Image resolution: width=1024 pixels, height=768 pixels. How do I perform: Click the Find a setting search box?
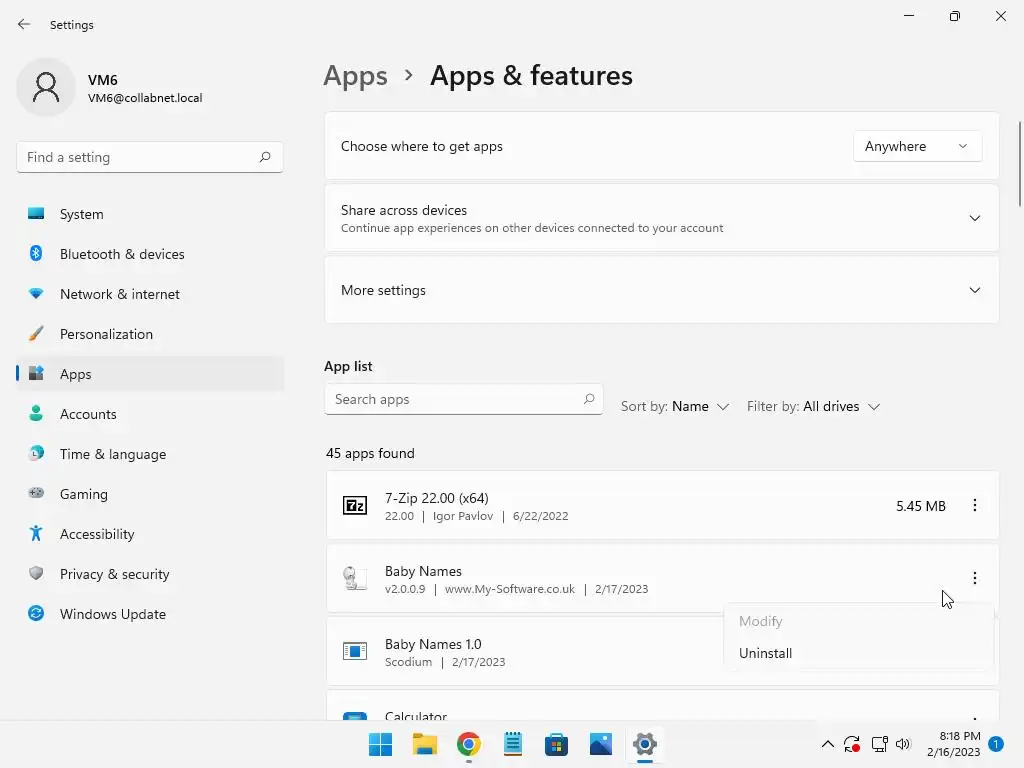tap(140, 157)
